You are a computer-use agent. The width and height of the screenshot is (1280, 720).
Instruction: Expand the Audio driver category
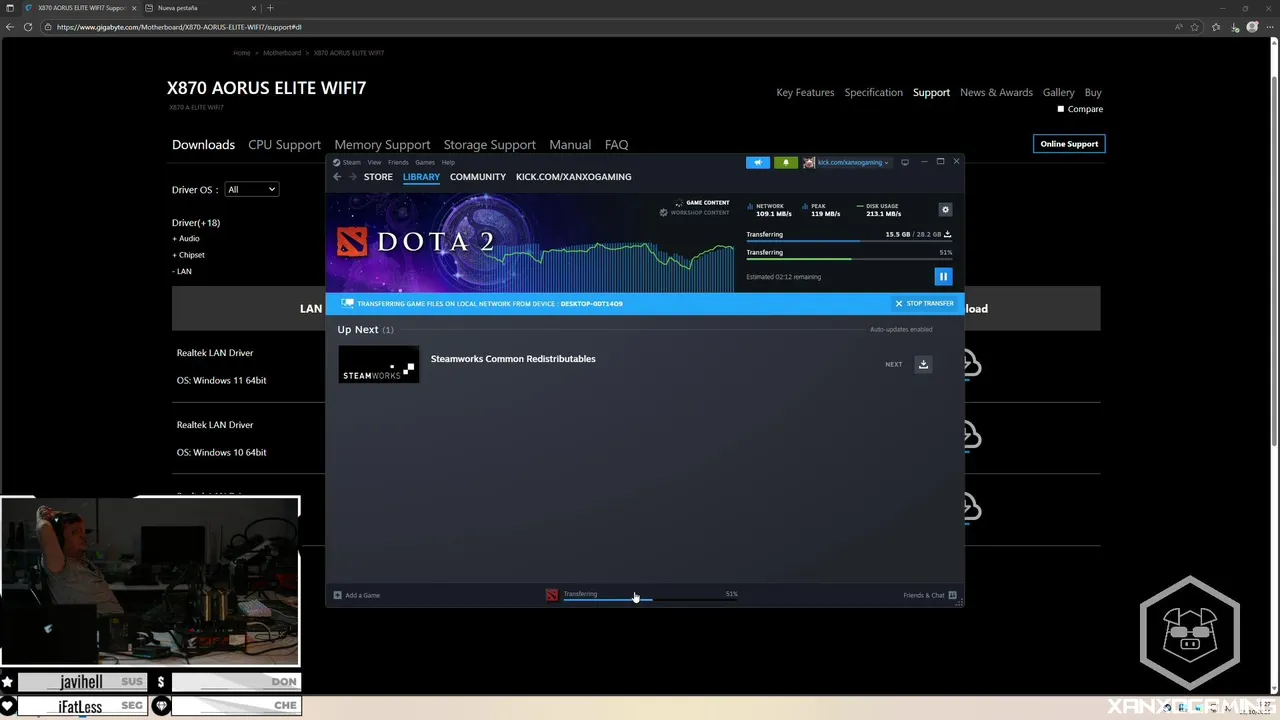point(186,238)
